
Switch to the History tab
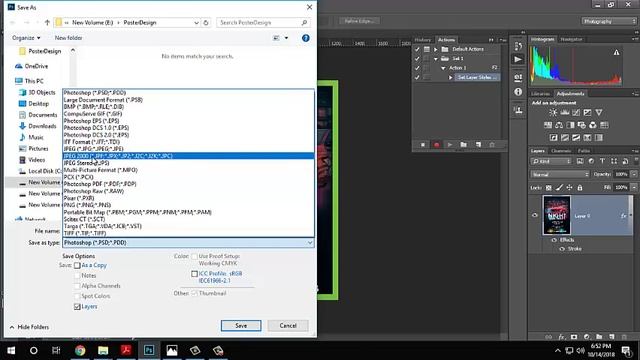[423, 40]
